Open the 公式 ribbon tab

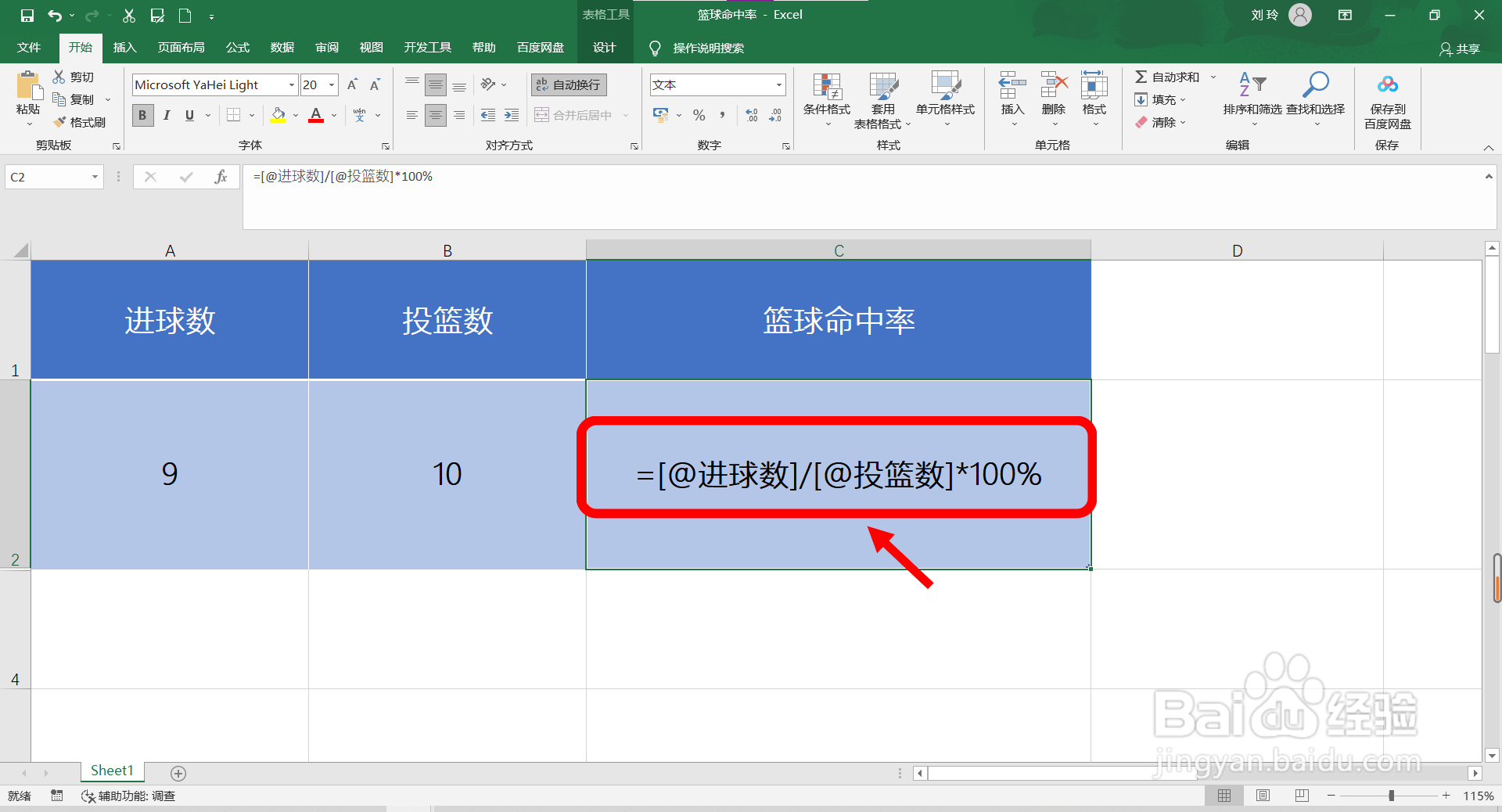coord(237,47)
